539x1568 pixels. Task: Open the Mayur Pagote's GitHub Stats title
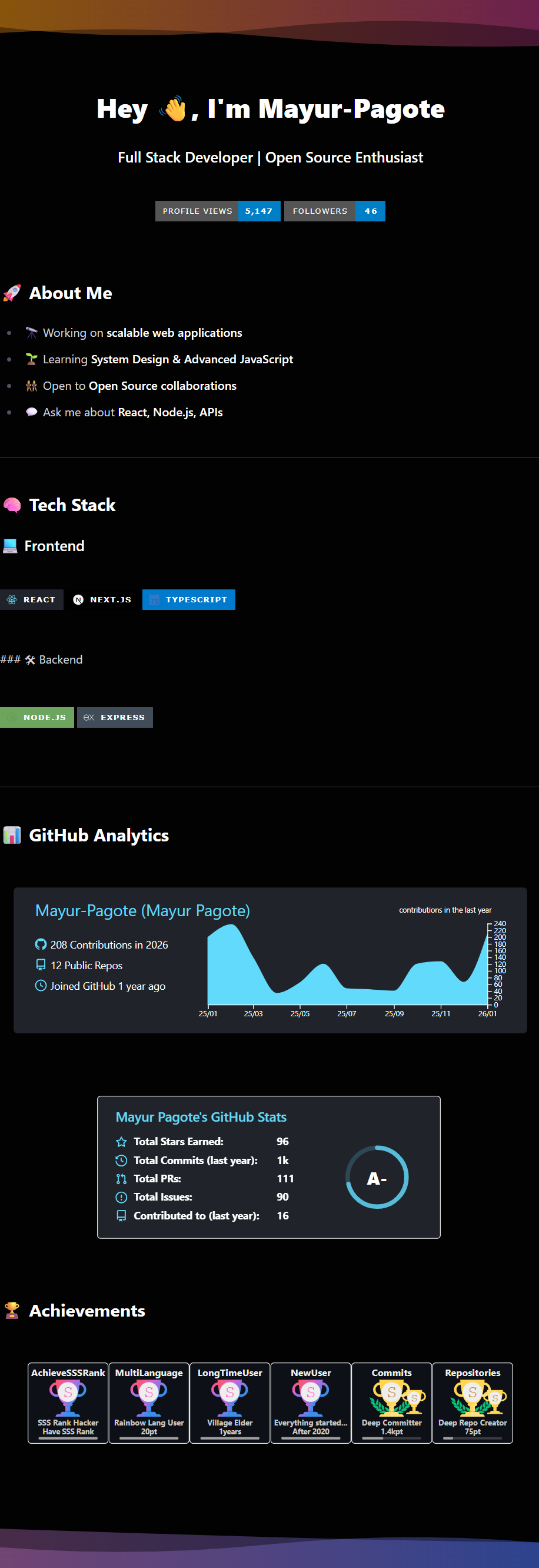(x=201, y=1117)
